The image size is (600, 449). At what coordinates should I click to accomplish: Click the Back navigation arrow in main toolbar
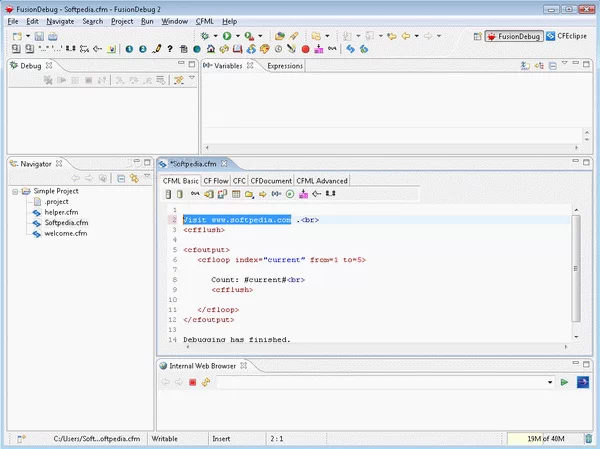point(406,36)
